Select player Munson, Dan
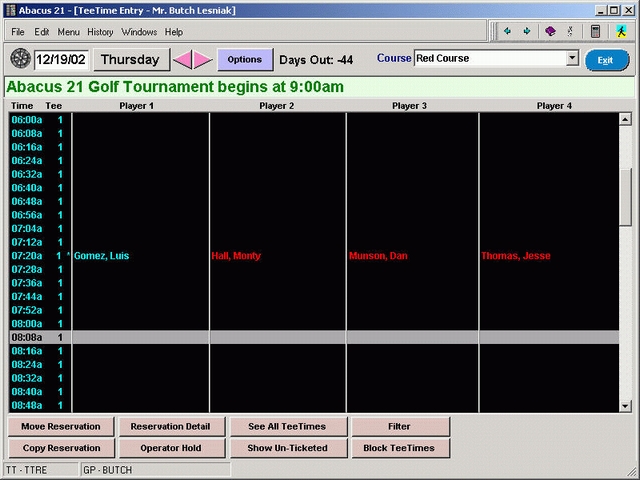Viewport: 640px width, 480px height. 378,256
